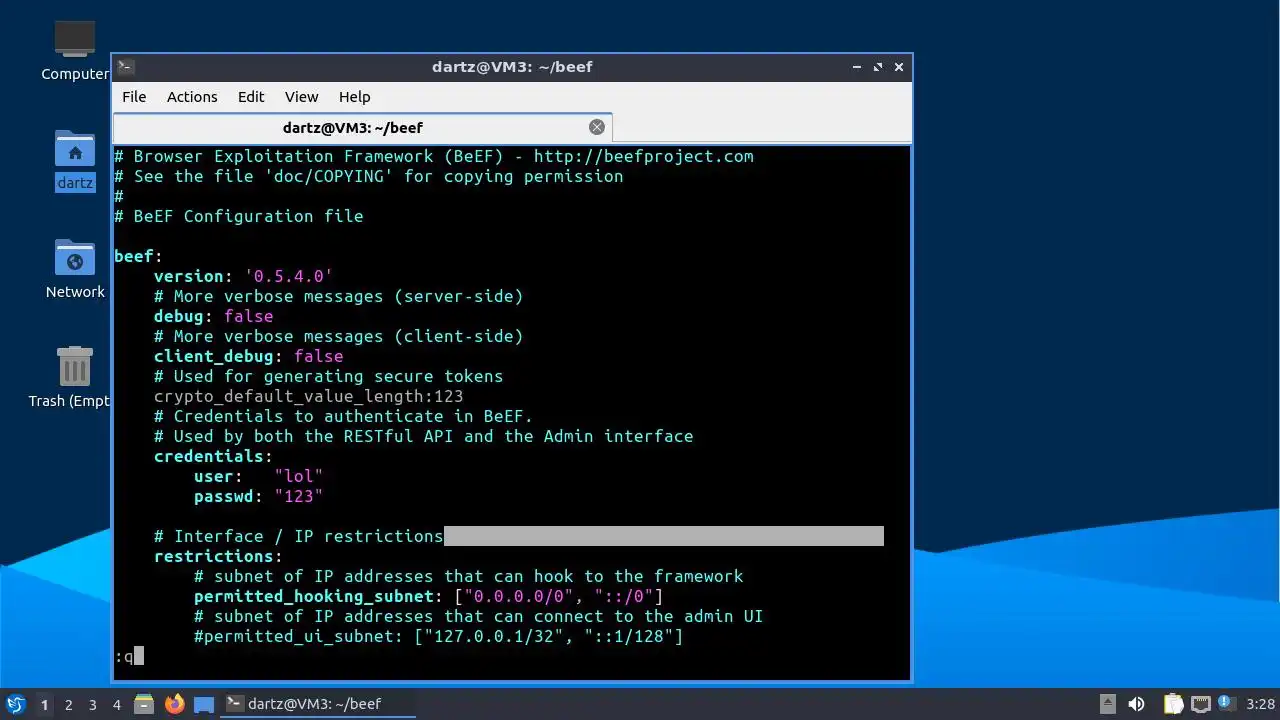Image resolution: width=1280 pixels, height=720 pixels.
Task: Click the user value "lol"
Action: [298, 476]
